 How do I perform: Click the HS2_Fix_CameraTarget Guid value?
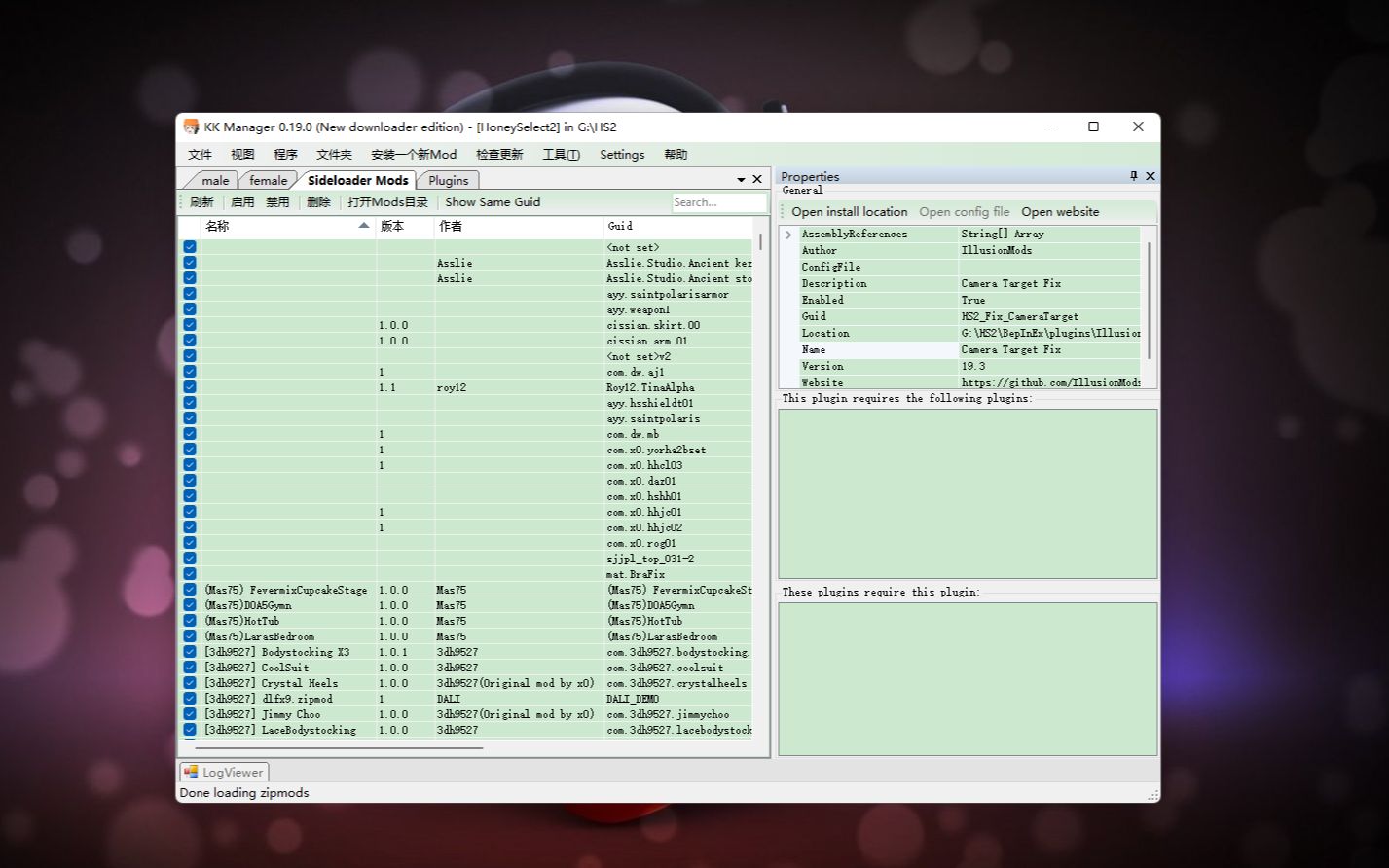[x=1019, y=317]
